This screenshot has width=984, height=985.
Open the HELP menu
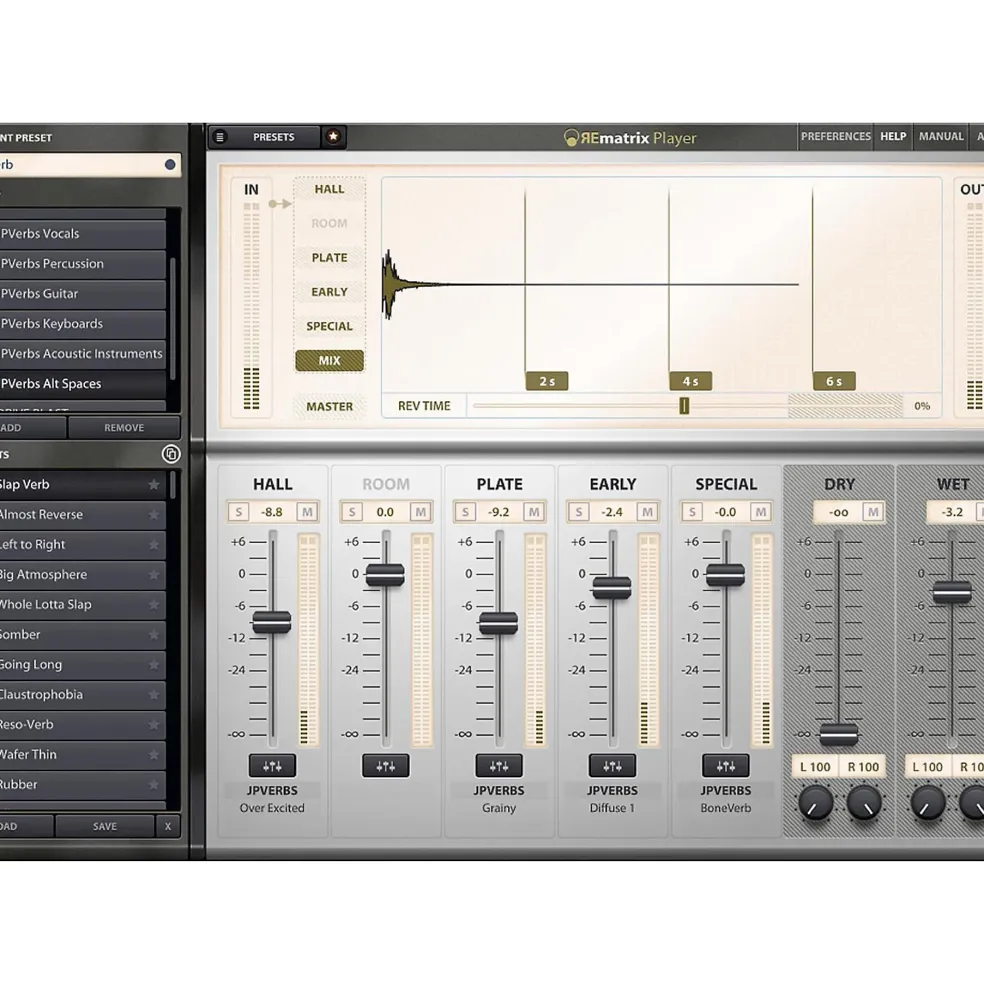point(893,136)
